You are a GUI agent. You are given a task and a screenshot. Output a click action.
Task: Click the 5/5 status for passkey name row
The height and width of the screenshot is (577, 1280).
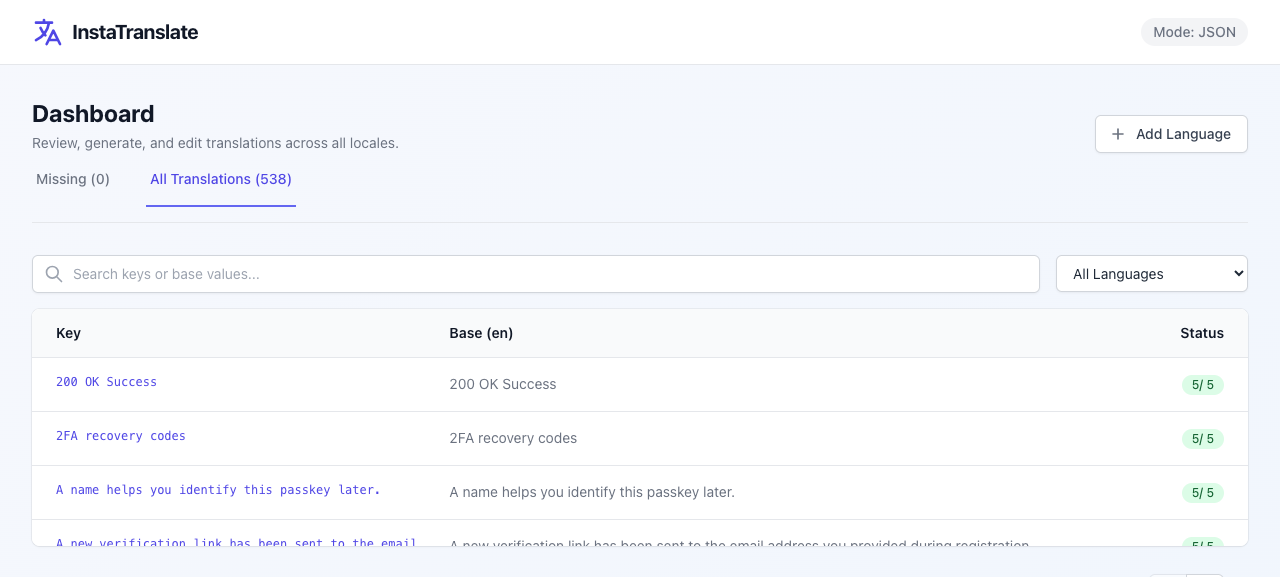[x=1203, y=493]
